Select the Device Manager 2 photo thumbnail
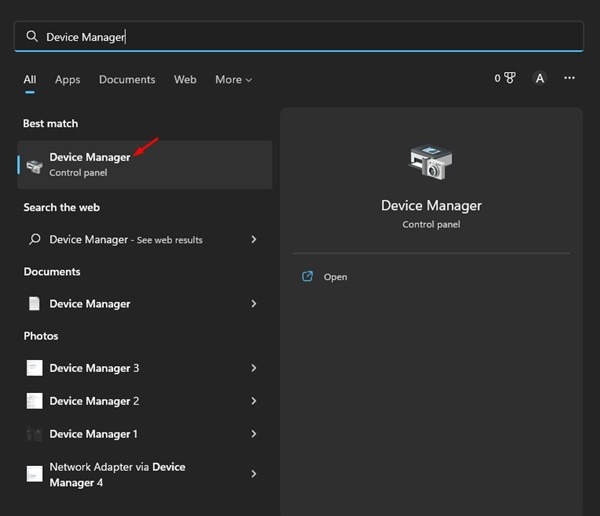The height and width of the screenshot is (516, 600). tap(35, 401)
